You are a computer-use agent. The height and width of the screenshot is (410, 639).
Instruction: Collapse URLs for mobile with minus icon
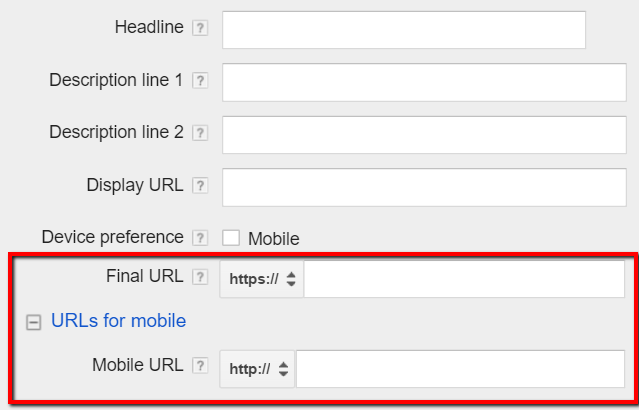click(33, 322)
